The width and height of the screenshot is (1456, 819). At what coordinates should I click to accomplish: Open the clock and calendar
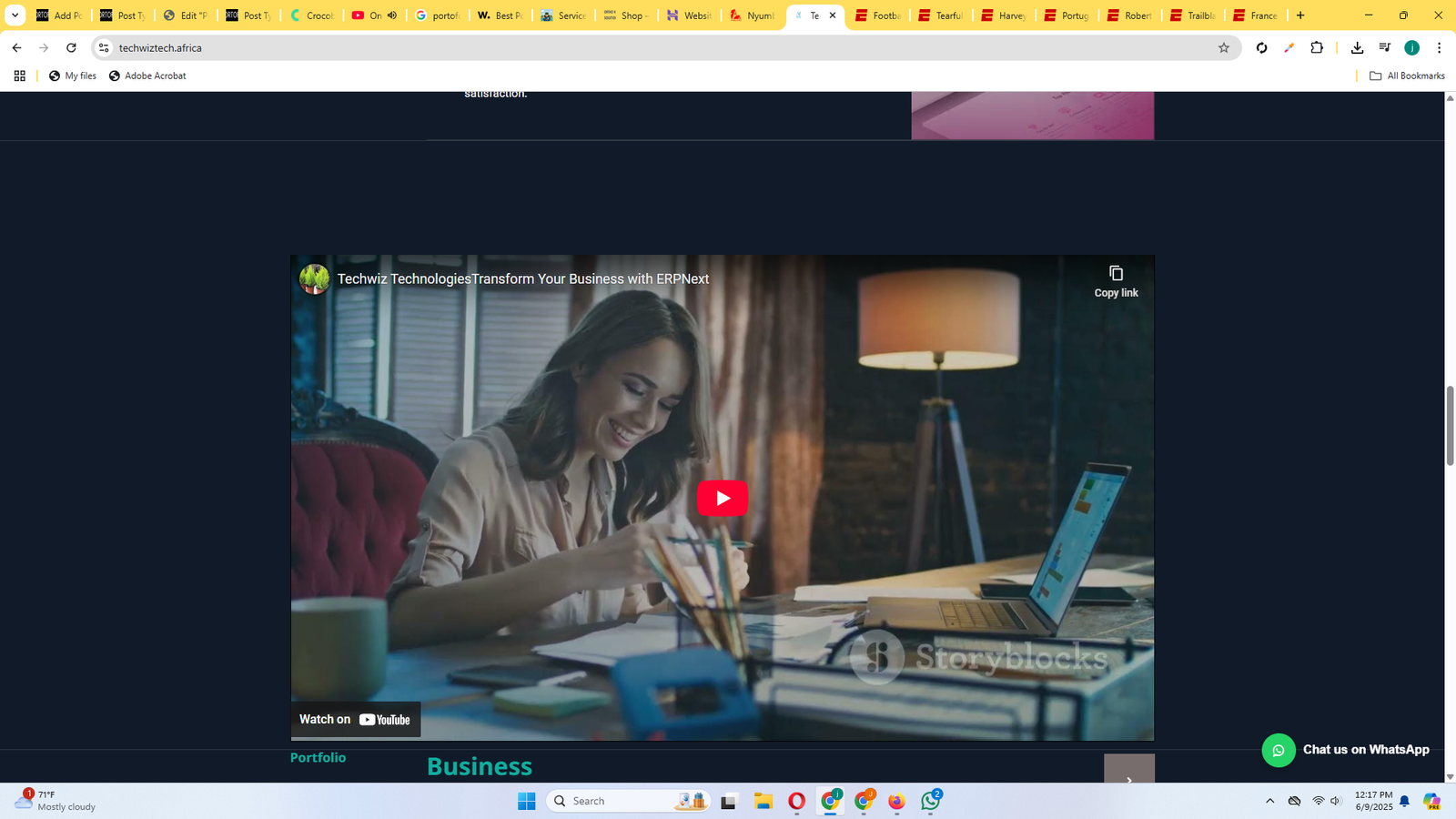[1373, 801]
